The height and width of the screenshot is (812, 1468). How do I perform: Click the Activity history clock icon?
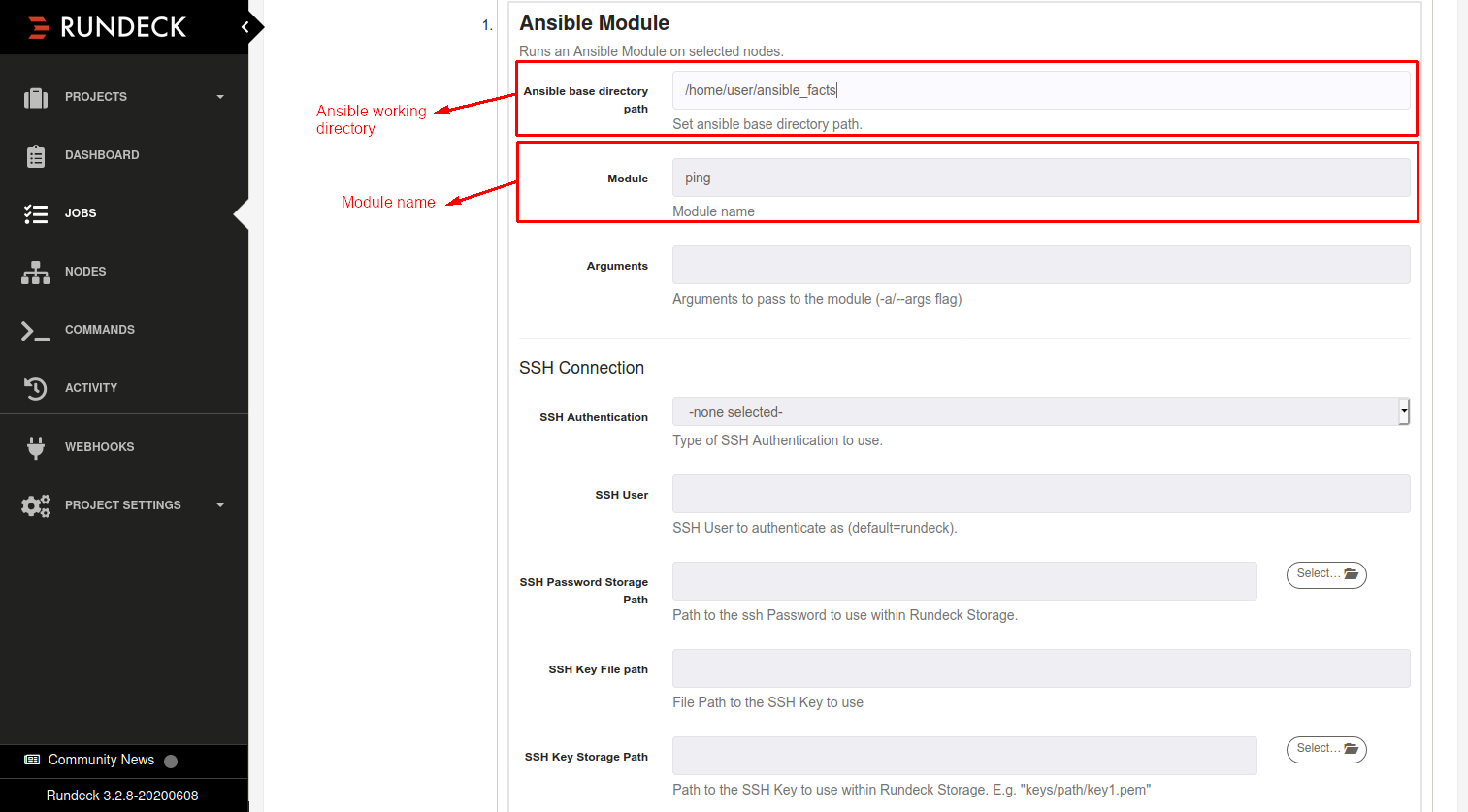(x=36, y=388)
